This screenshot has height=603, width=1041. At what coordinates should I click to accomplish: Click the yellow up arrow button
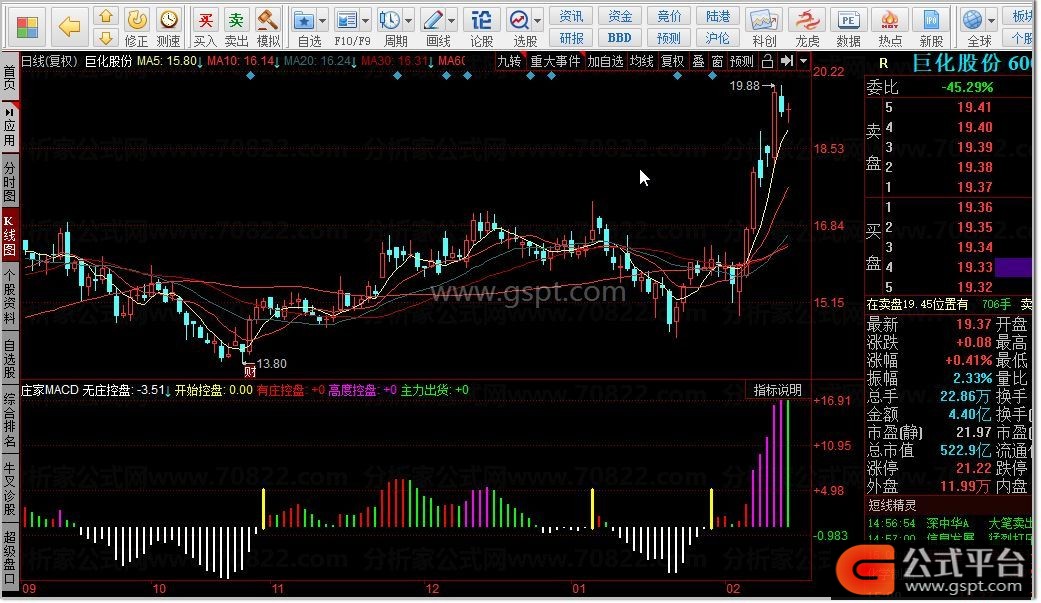coord(106,16)
